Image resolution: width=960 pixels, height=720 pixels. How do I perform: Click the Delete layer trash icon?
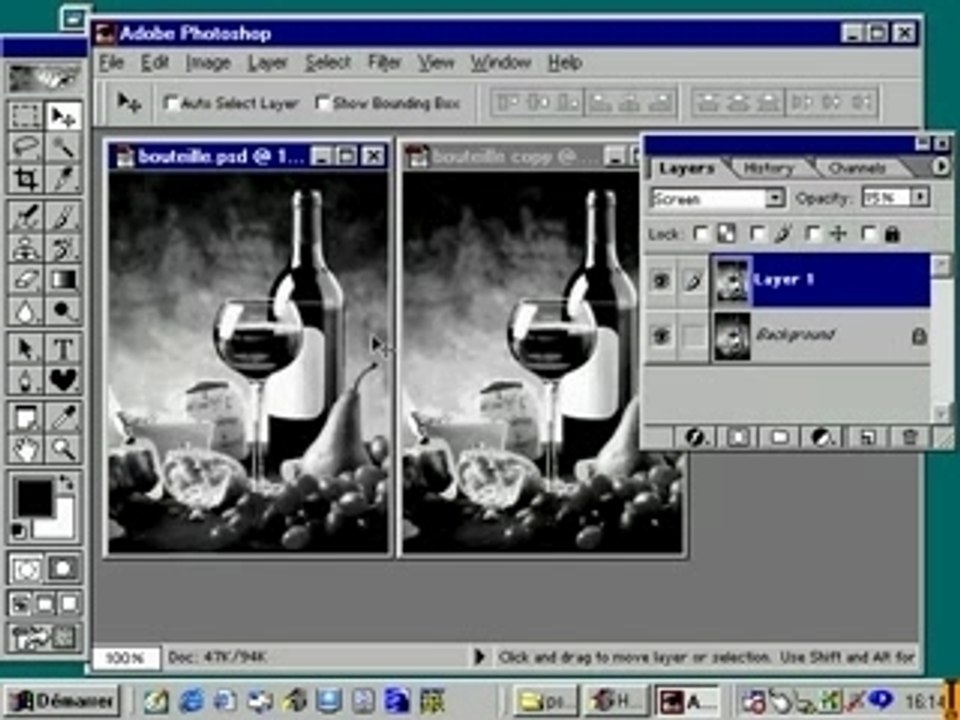click(x=910, y=437)
